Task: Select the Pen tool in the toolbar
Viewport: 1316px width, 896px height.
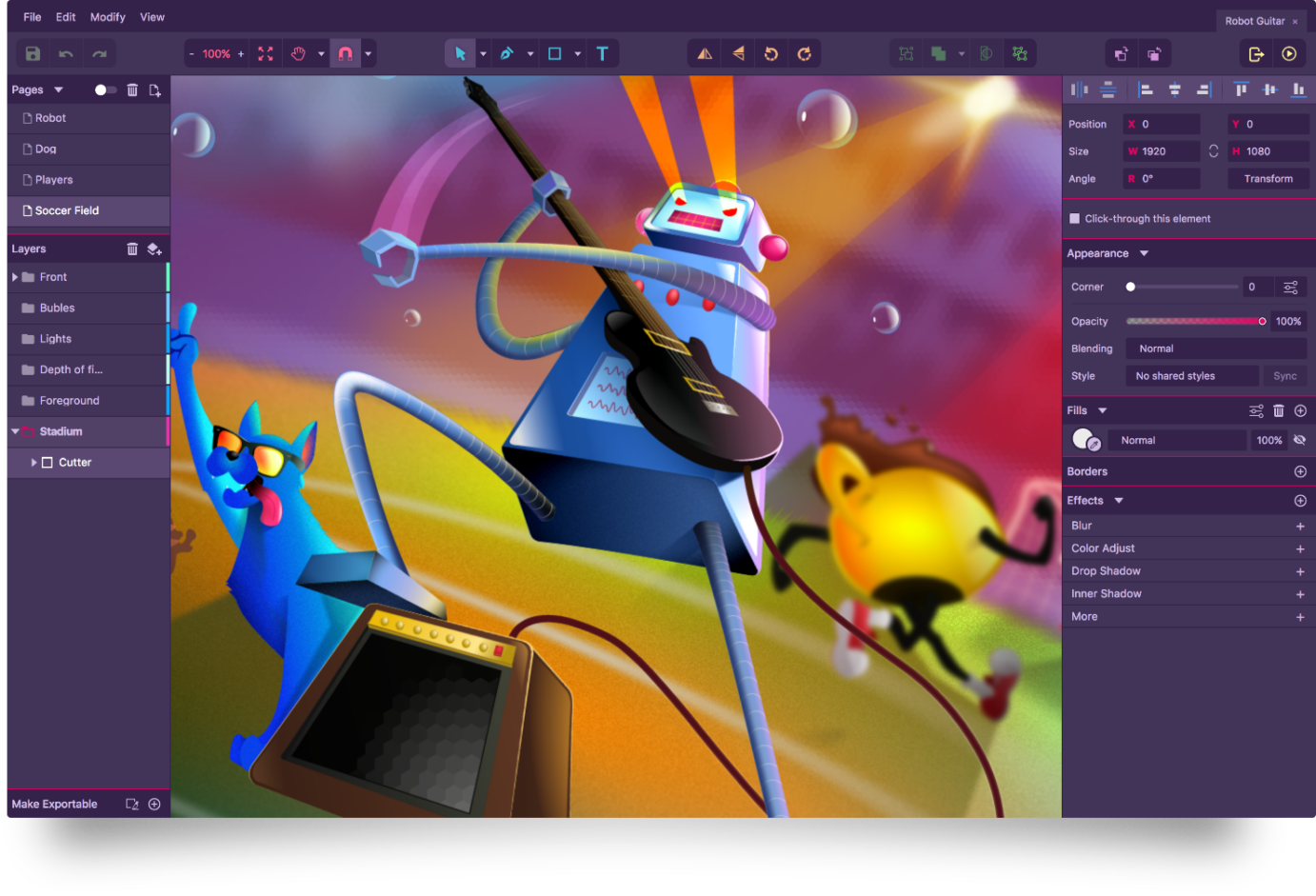Action: [508, 53]
